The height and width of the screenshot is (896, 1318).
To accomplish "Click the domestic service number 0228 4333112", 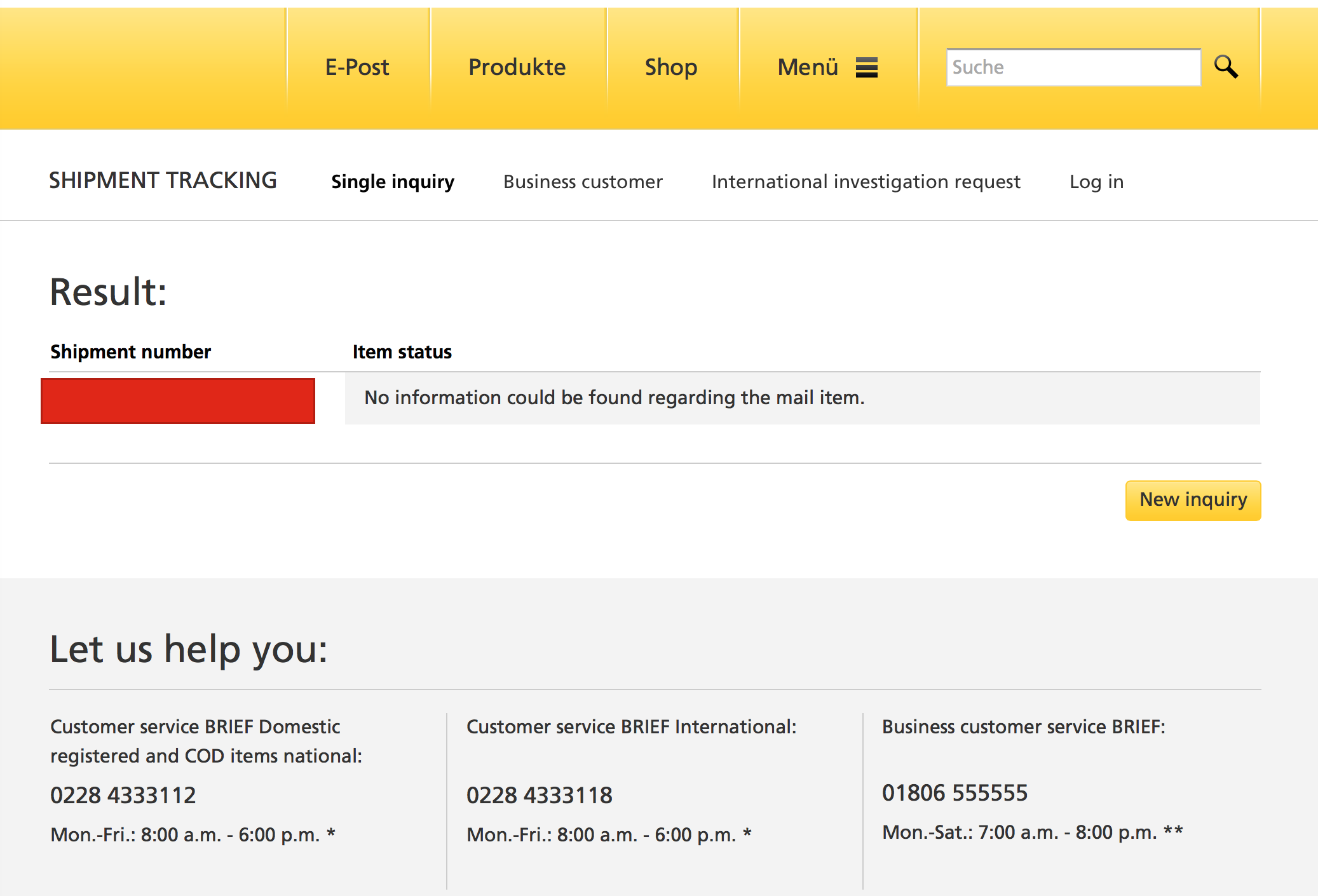I will [x=123, y=795].
